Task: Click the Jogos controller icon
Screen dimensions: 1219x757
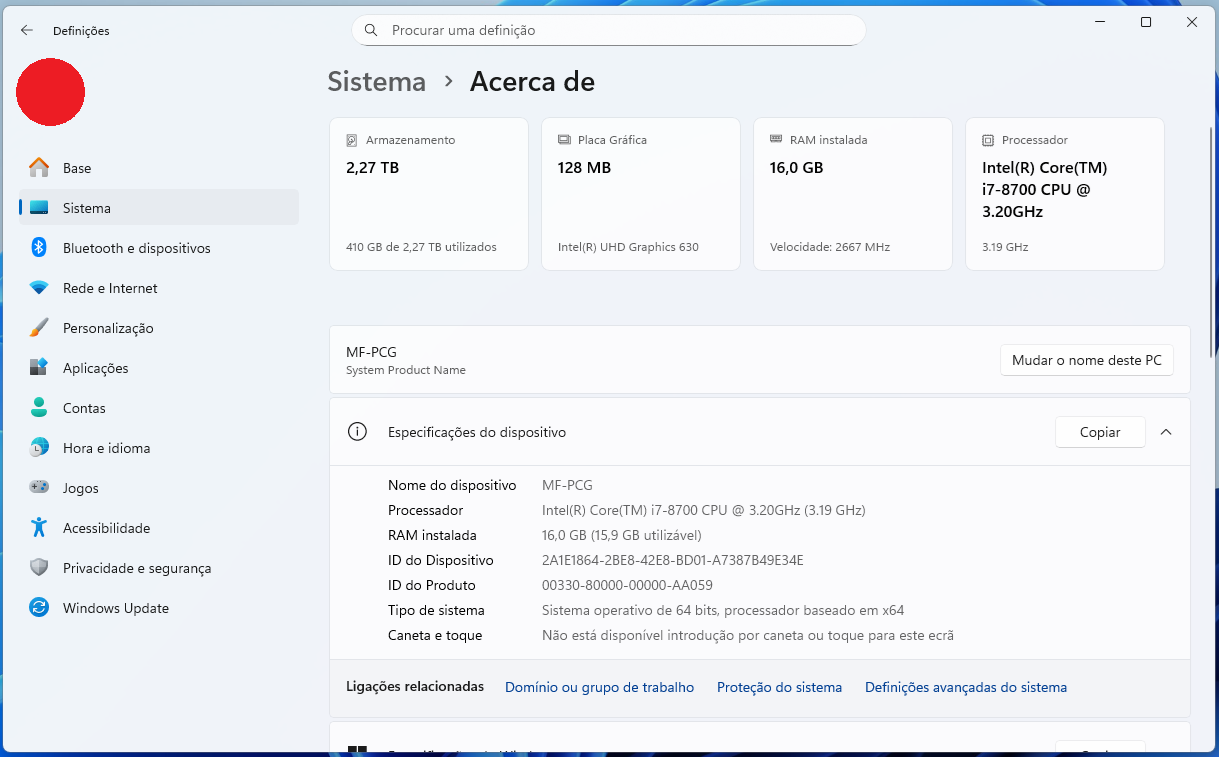Action: (39, 488)
